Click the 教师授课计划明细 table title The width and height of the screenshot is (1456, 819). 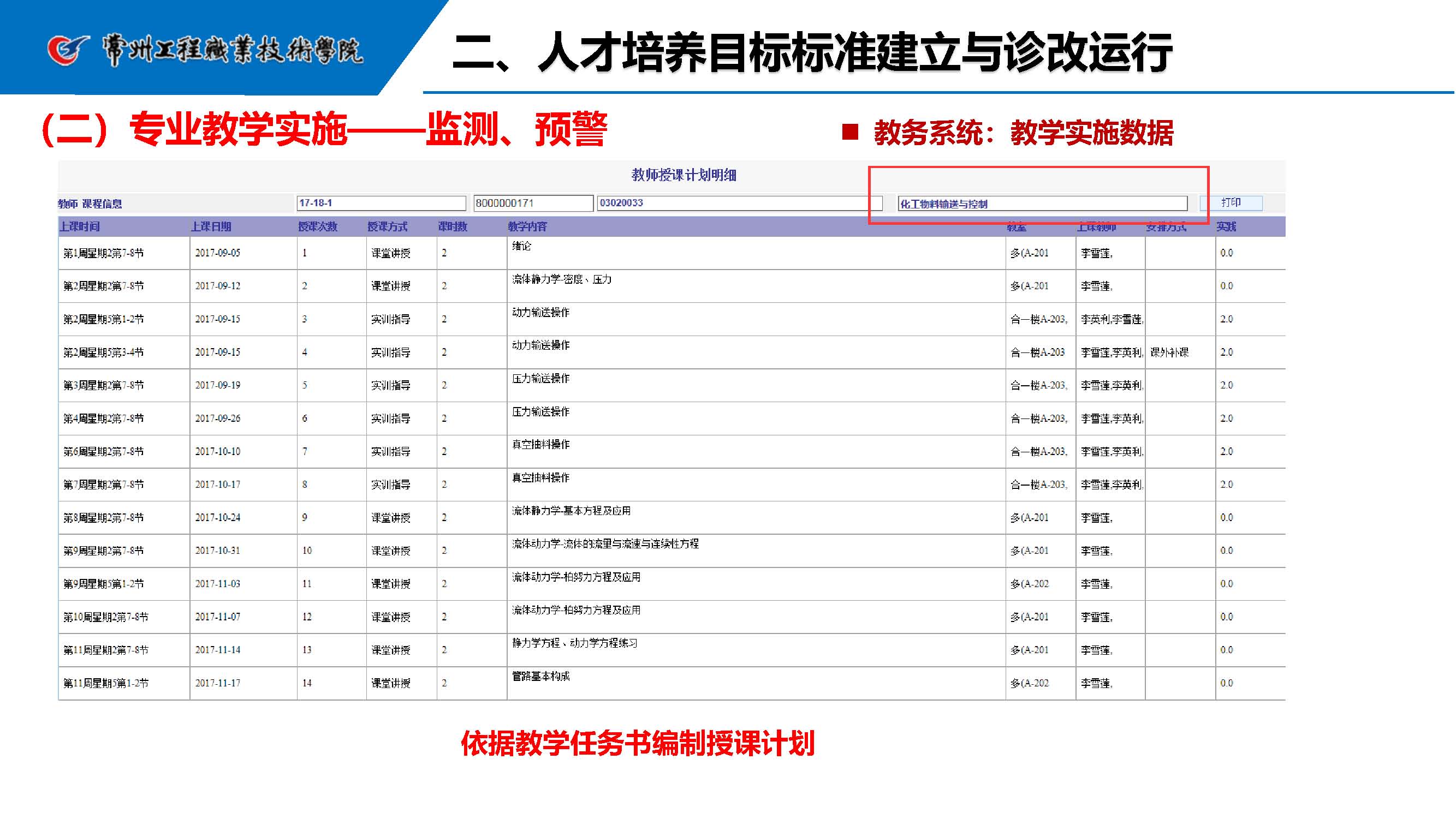pyautogui.click(x=684, y=175)
